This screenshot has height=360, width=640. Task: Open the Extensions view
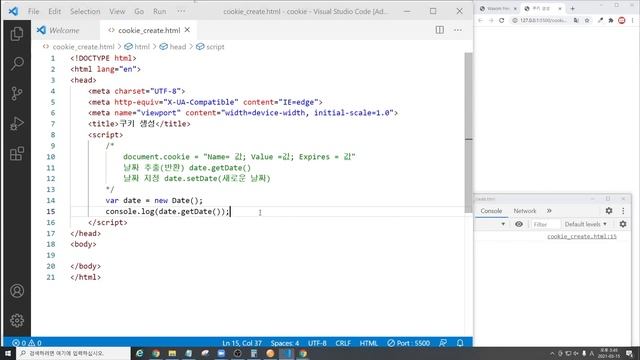pyautogui.click(x=17, y=153)
